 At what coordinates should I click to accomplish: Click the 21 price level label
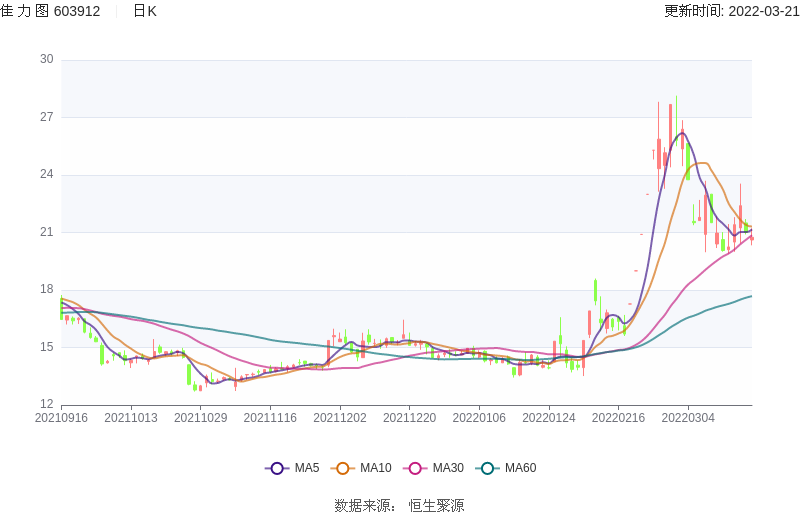(47, 232)
